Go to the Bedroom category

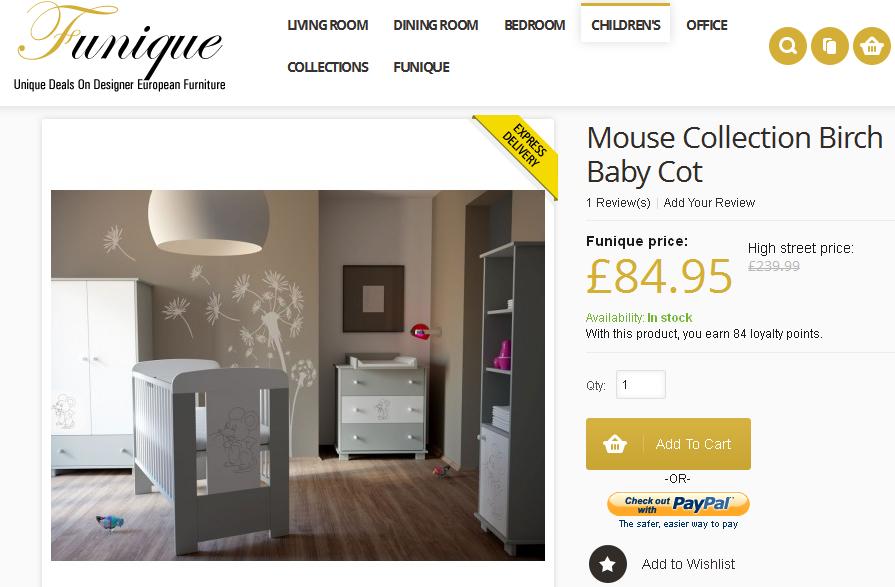click(x=535, y=25)
